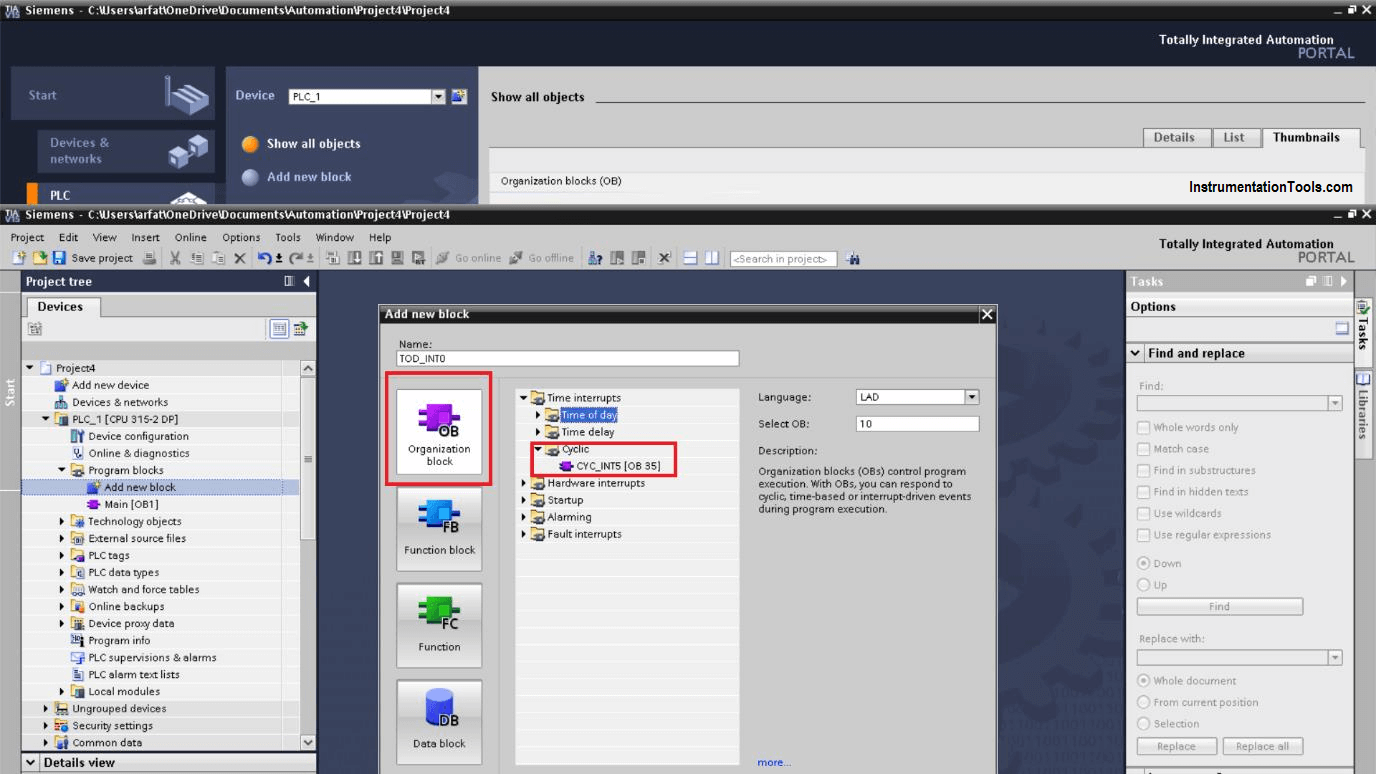This screenshot has height=774, width=1376.
Task: Expand the Time delay folder
Action: pyautogui.click(x=538, y=432)
